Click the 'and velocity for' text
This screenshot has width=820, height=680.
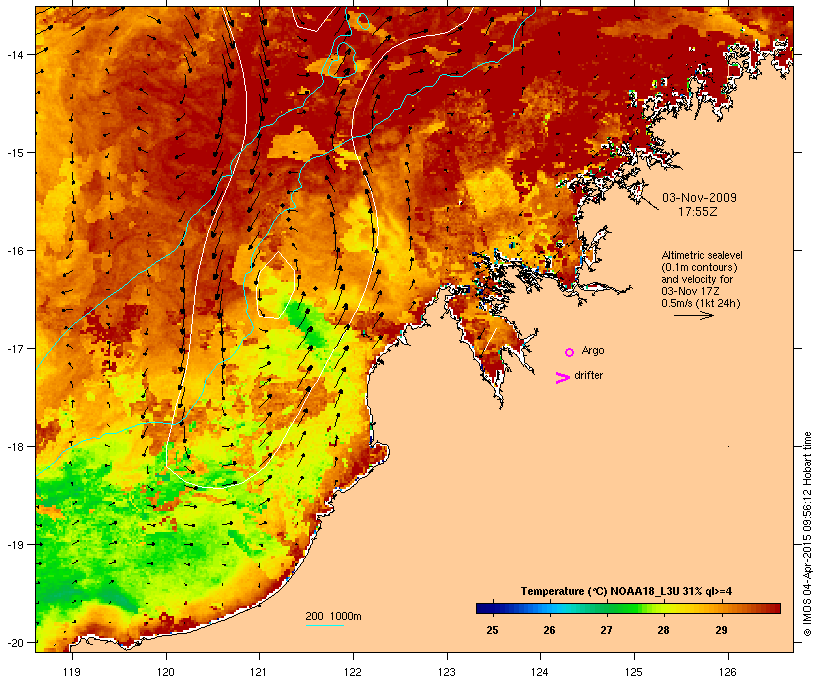click(697, 279)
